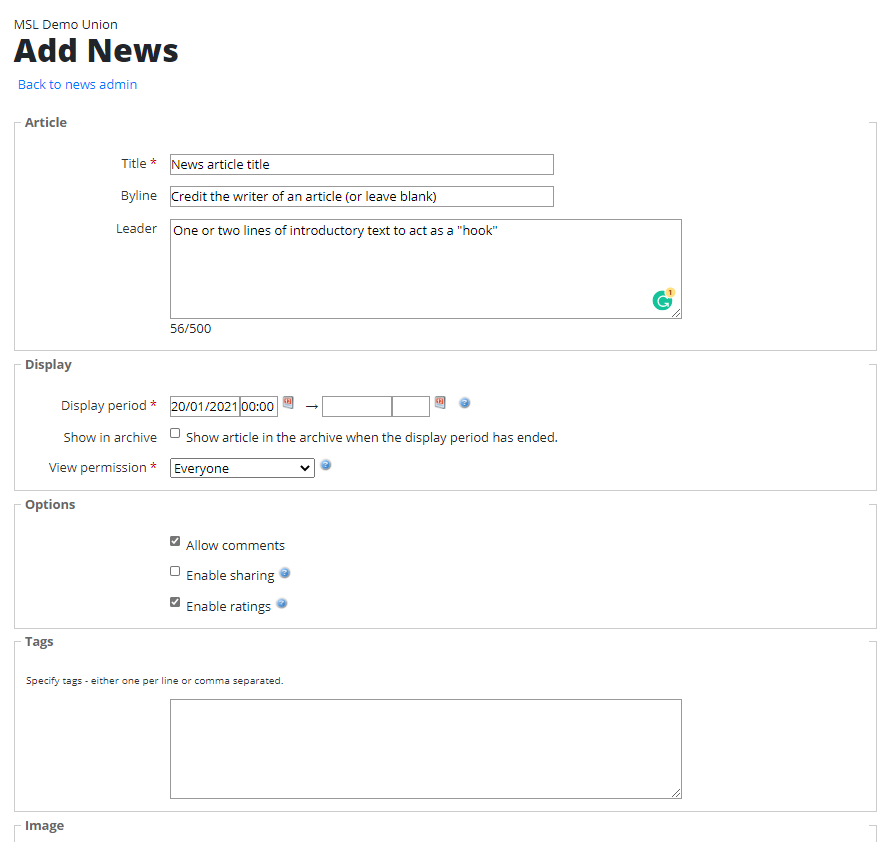Screen dimensions: 889x842
Task: Open the View permission dropdown
Action: (242, 468)
